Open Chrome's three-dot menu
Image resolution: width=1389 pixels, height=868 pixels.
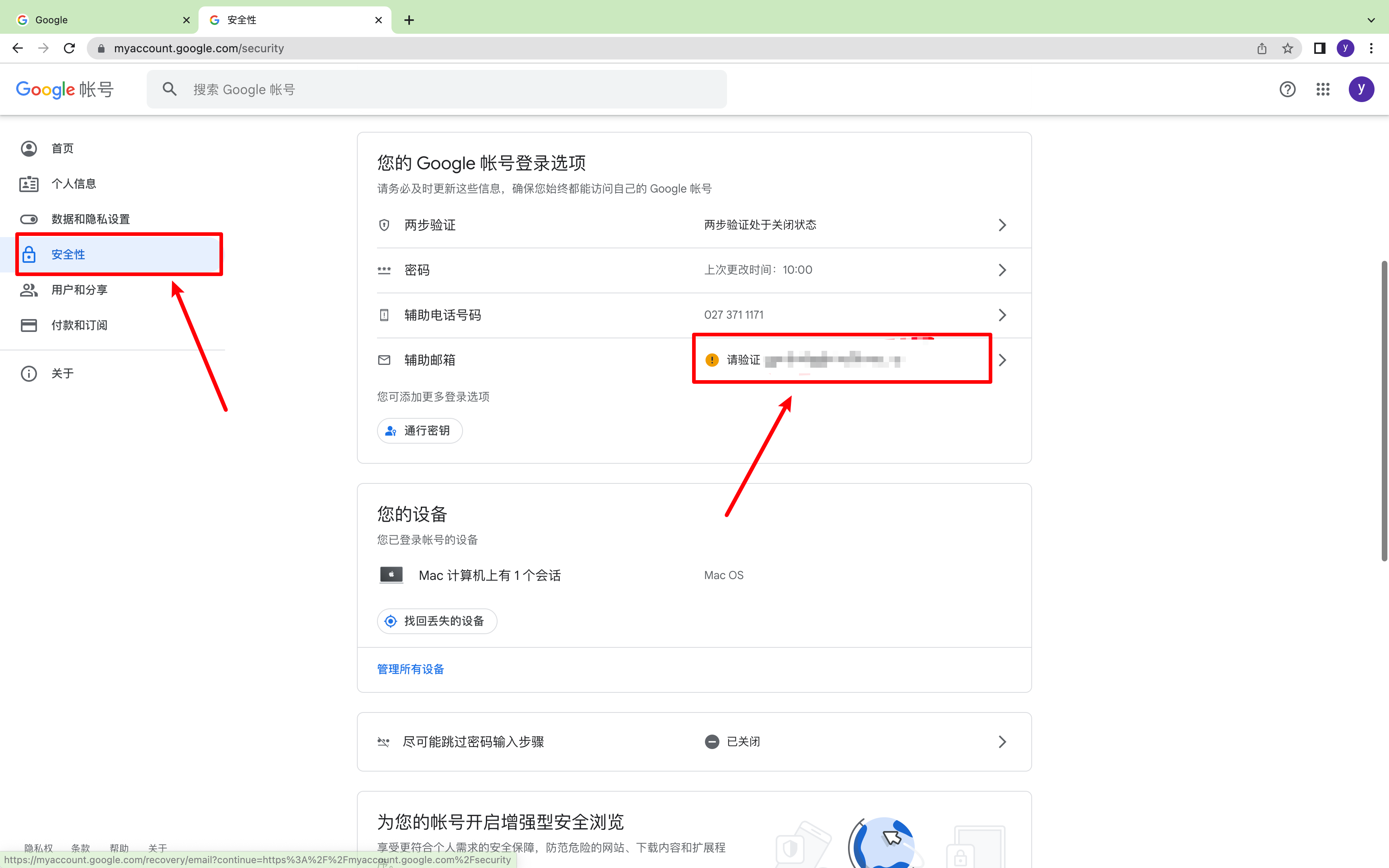pyautogui.click(x=1371, y=48)
